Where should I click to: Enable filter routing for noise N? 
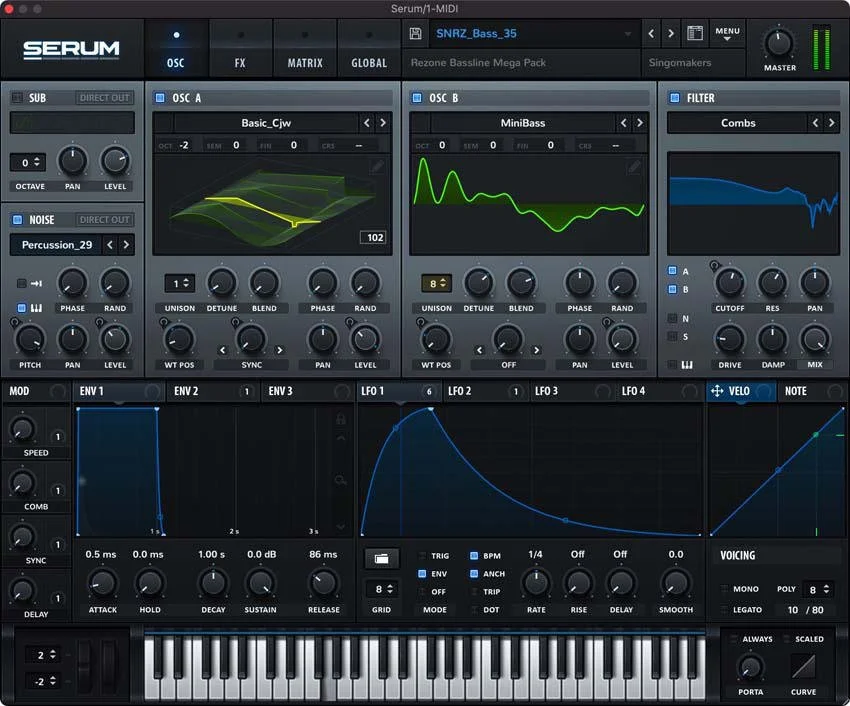click(x=672, y=318)
